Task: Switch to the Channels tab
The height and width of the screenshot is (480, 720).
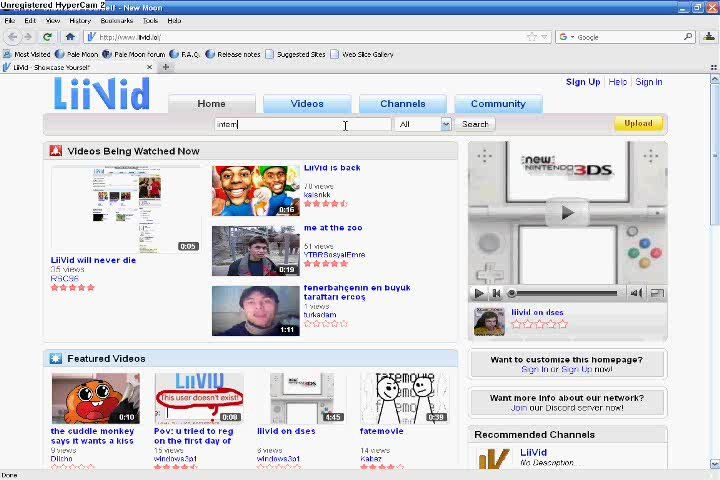Action: click(403, 103)
